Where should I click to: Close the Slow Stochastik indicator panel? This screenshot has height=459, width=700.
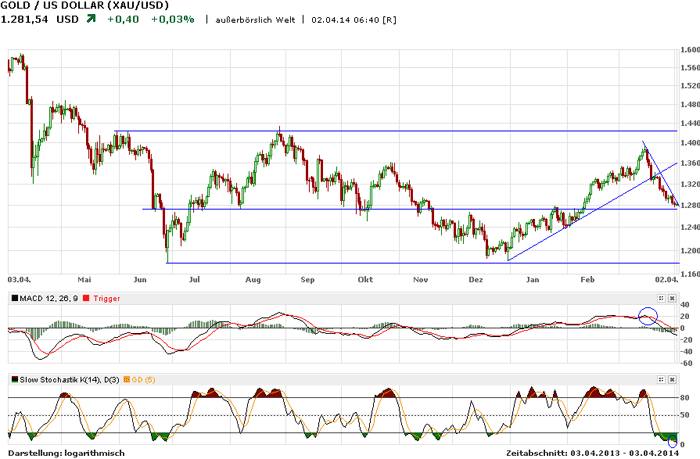pos(672,380)
